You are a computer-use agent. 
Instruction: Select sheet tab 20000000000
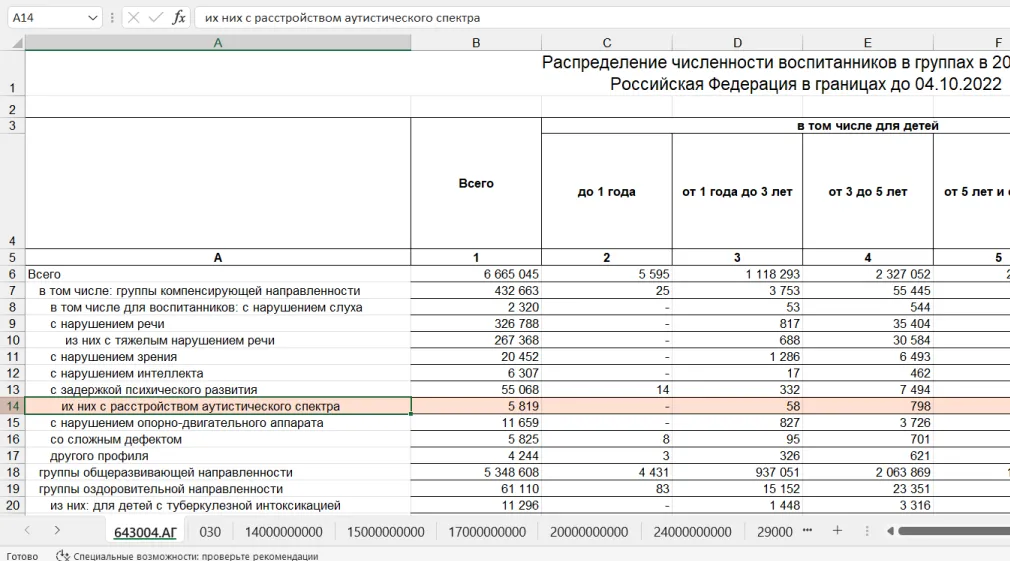[x=590, y=532]
